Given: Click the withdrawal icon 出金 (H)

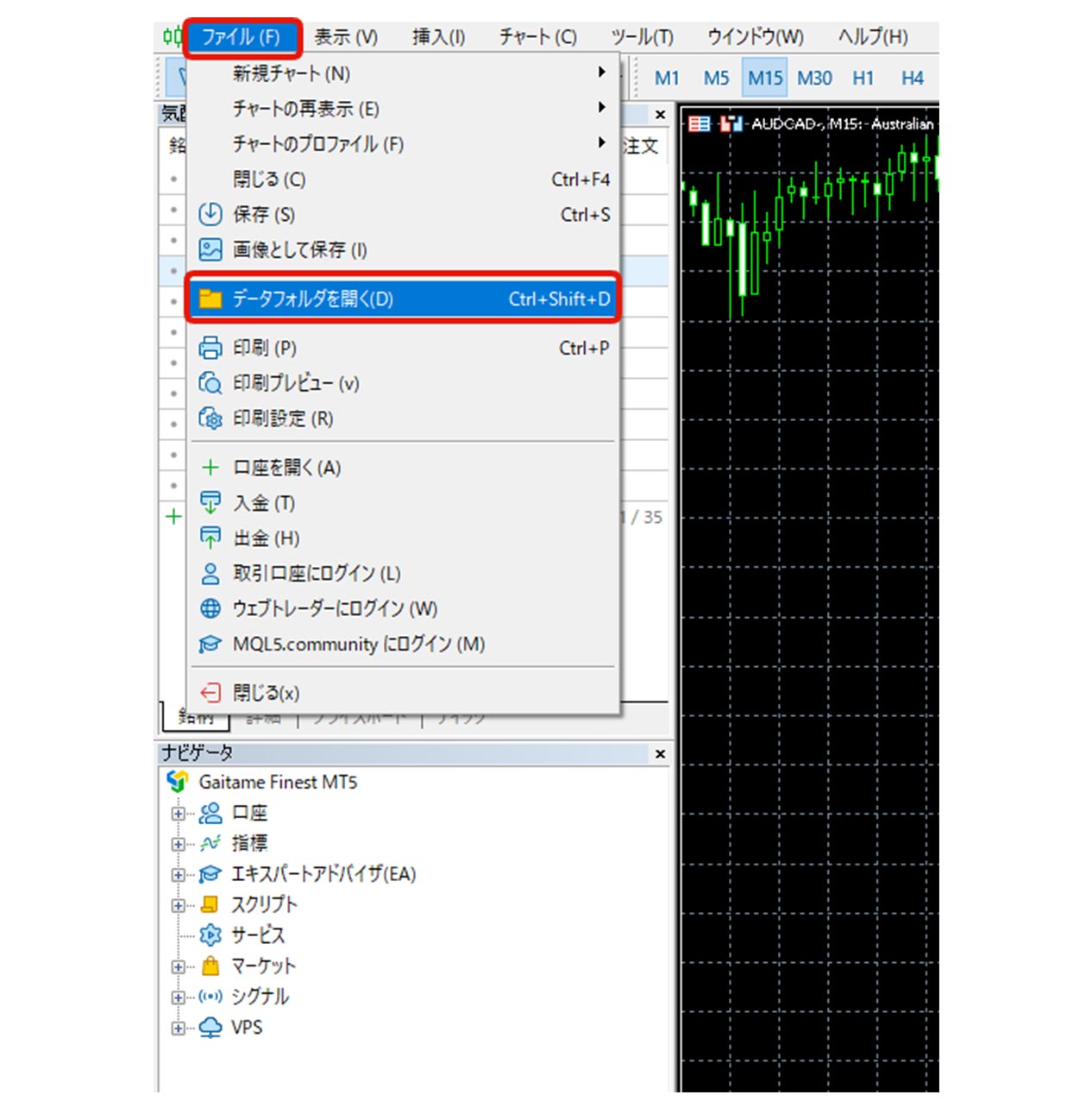Looking at the screenshot, I should (210, 538).
